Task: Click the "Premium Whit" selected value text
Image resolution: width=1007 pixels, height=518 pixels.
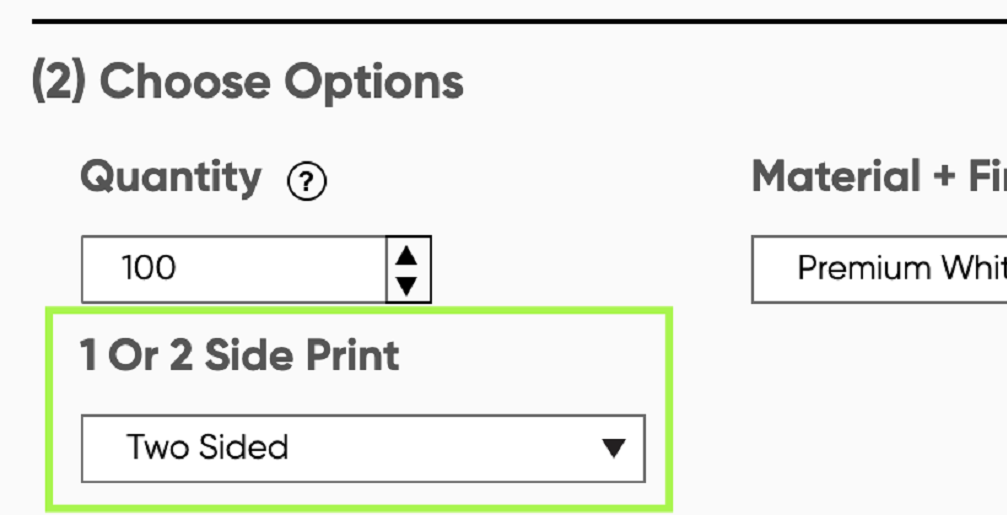Action: [900, 268]
